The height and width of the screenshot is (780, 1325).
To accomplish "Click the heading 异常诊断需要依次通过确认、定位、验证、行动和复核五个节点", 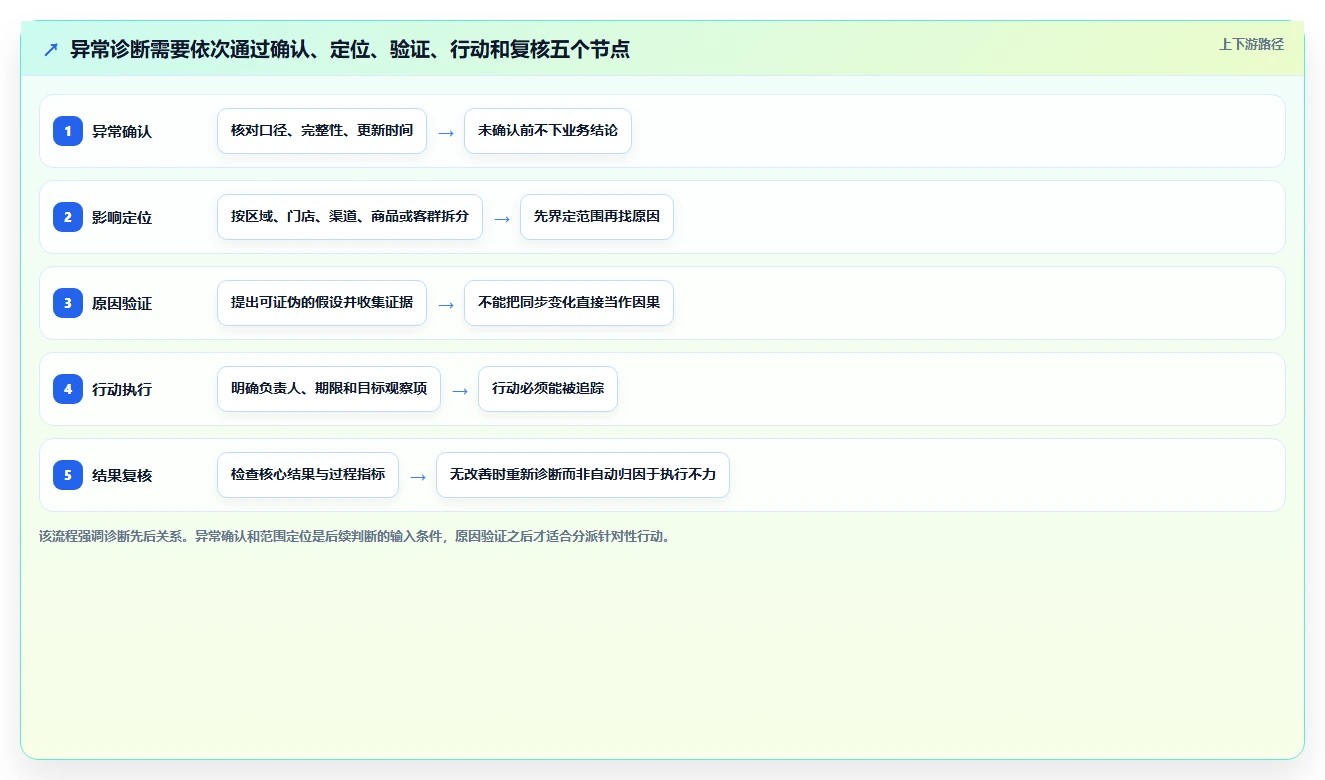I will click(x=350, y=49).
